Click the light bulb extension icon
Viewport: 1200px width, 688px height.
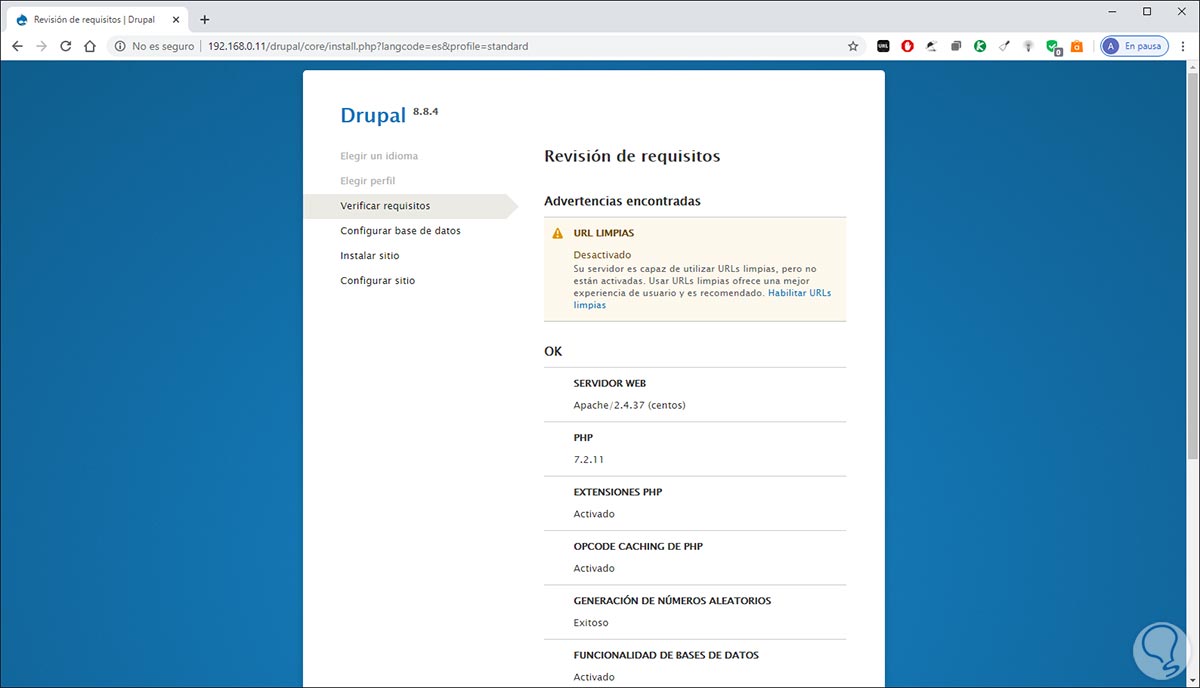point(1028,46)
